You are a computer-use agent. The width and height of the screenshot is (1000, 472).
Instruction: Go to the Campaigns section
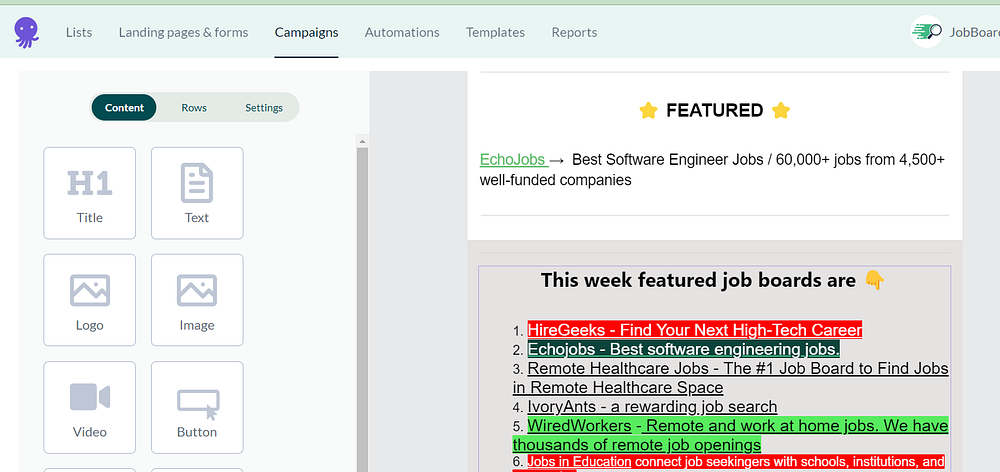coord(307,32)
